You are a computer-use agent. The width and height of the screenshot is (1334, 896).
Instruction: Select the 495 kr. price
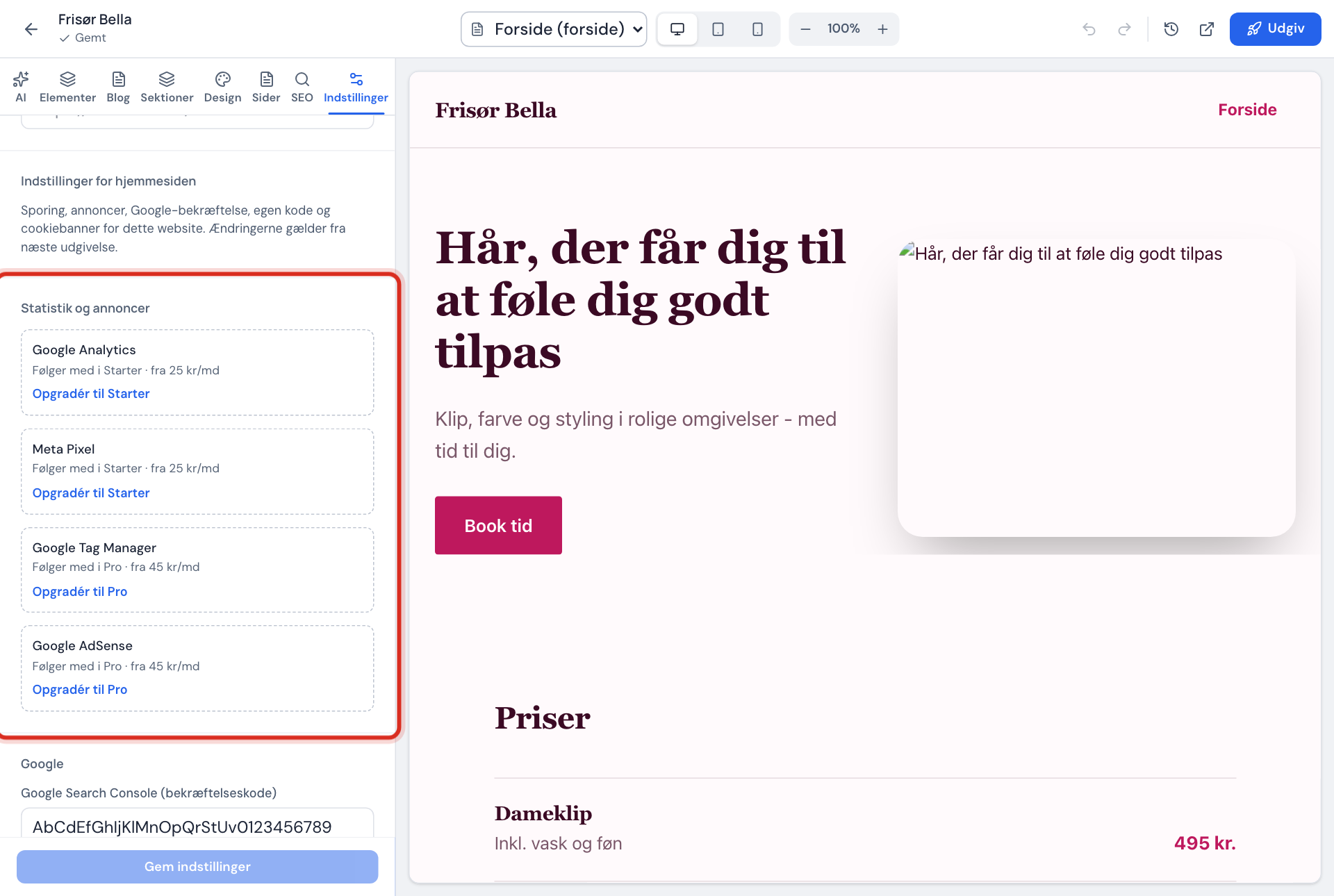click(x=1205, y=843)
